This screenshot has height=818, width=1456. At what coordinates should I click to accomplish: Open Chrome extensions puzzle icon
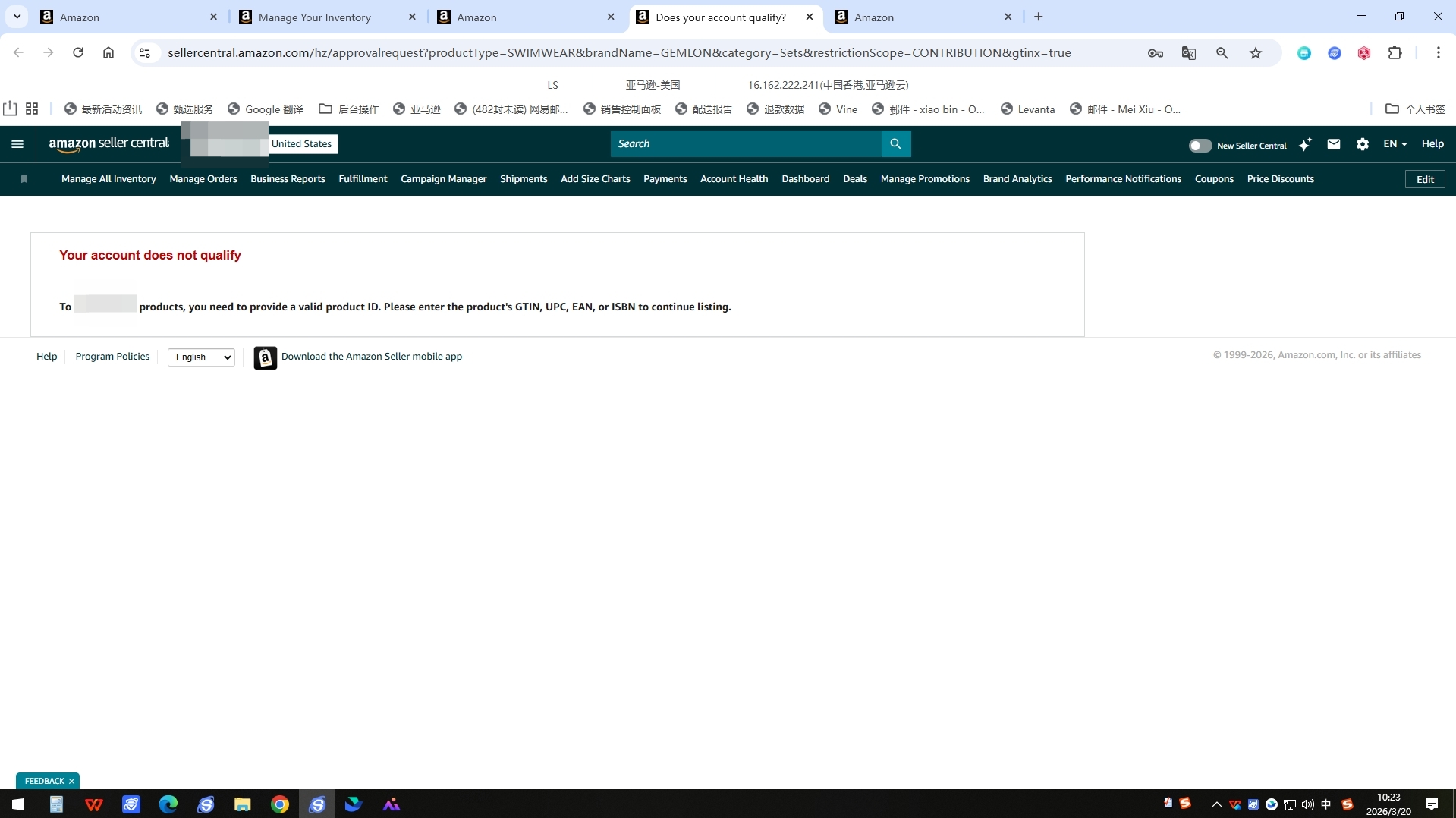(x=1394, y=53)
